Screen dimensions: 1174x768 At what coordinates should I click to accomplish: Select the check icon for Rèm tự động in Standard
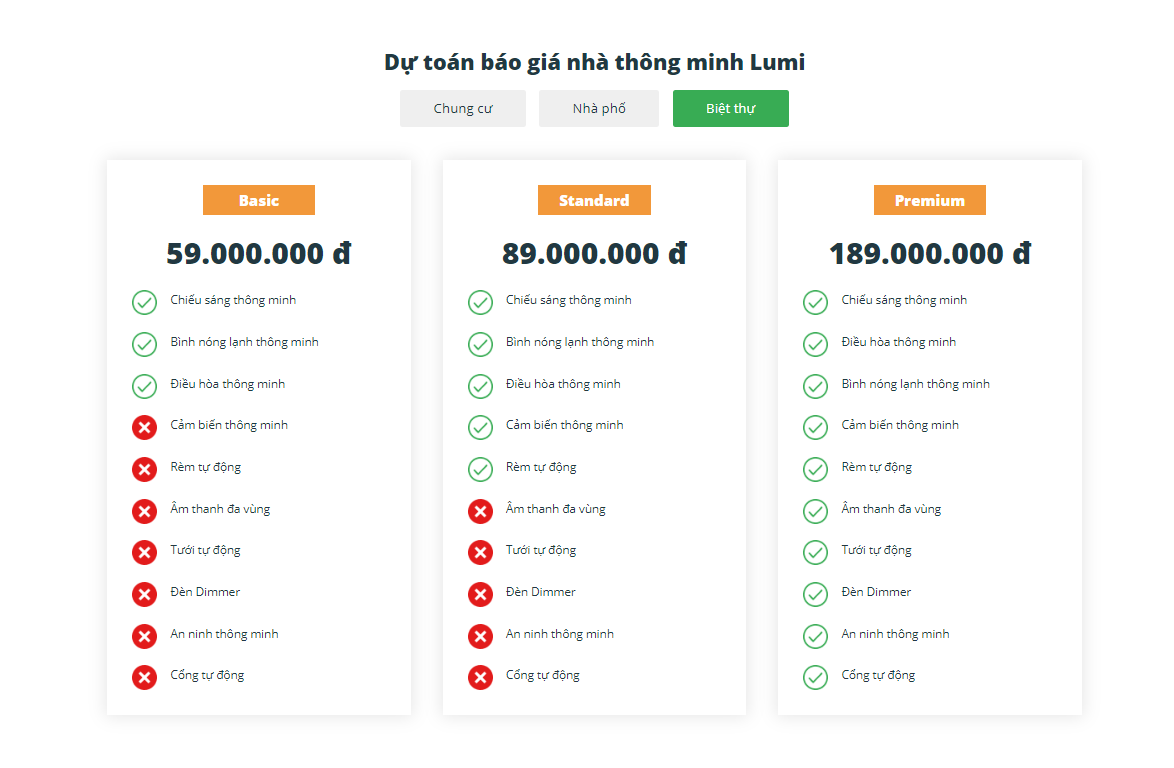pos(479,469)
